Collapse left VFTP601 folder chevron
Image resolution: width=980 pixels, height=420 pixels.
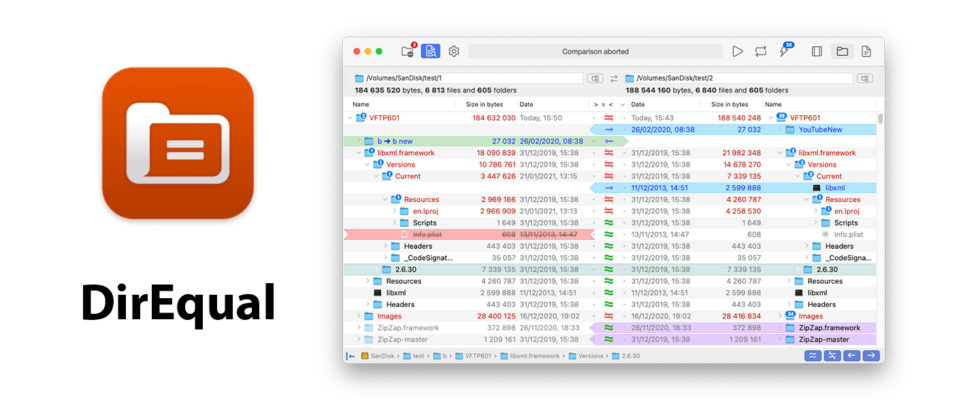[349, 118]
